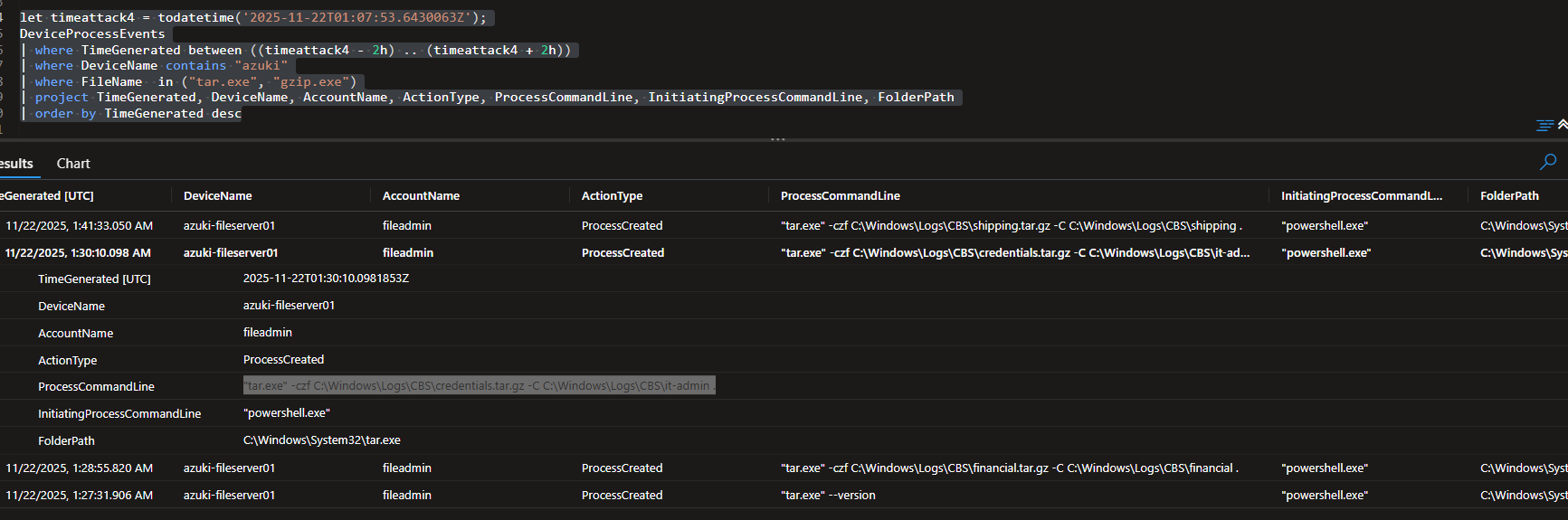Sort by ProcessCommandLine column header
1568x520 pixels.
[x=840, y=196]
